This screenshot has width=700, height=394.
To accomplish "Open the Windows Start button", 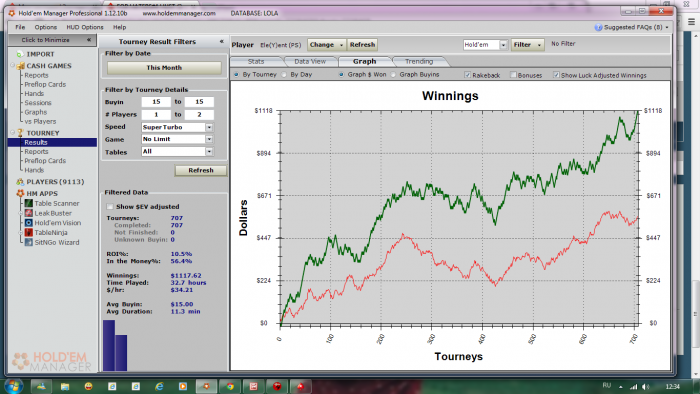I will (x=13, y=386).
